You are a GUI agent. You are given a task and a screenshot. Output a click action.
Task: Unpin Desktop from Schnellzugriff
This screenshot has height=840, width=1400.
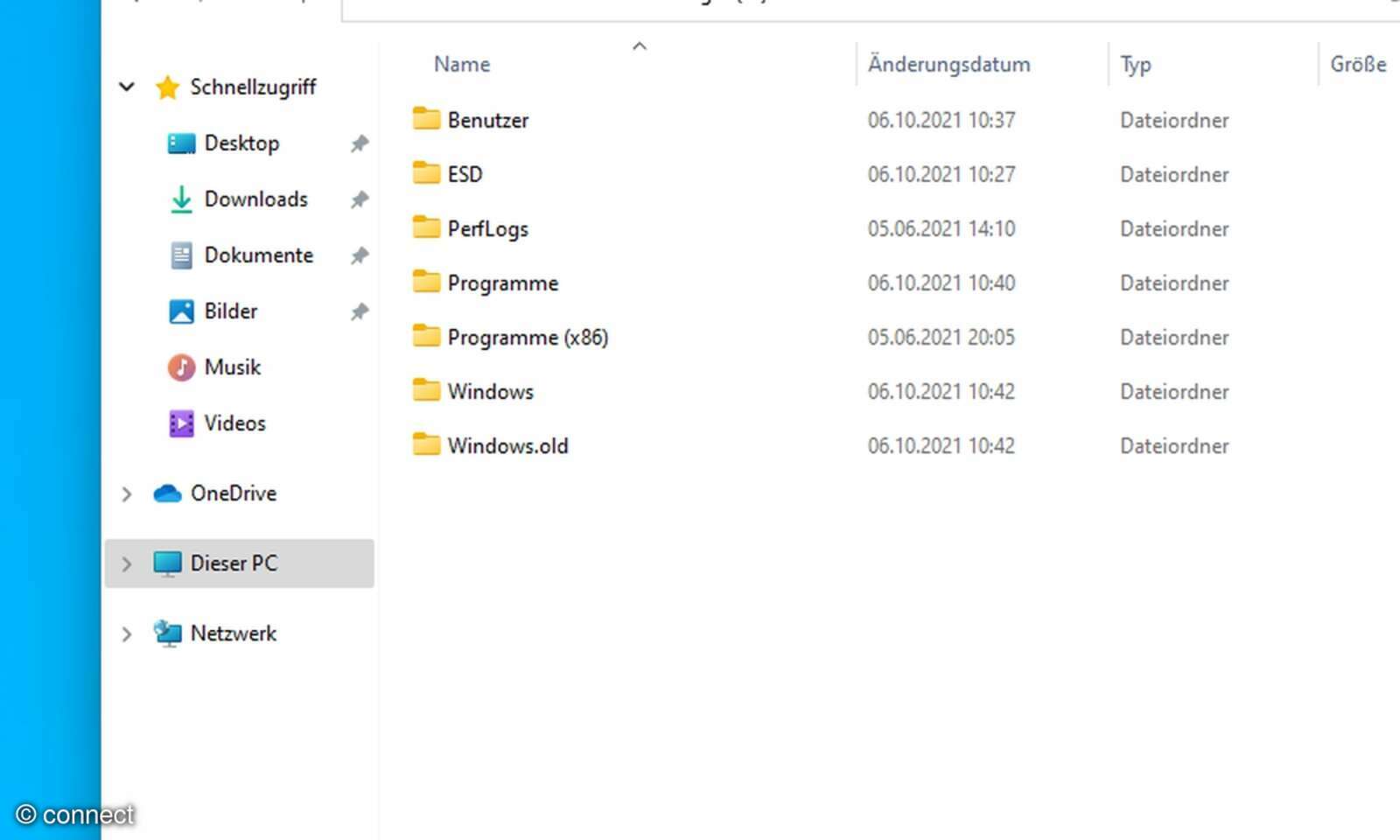pyautogui.click(x=360, y=143)
